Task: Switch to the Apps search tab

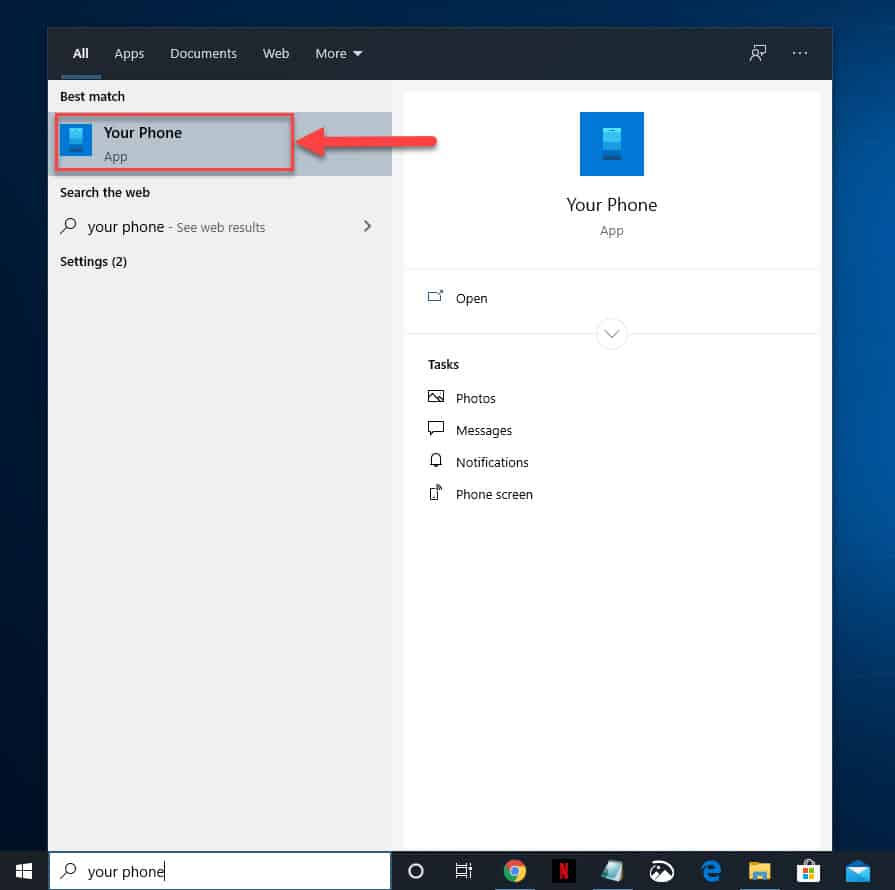Action: 129,54
